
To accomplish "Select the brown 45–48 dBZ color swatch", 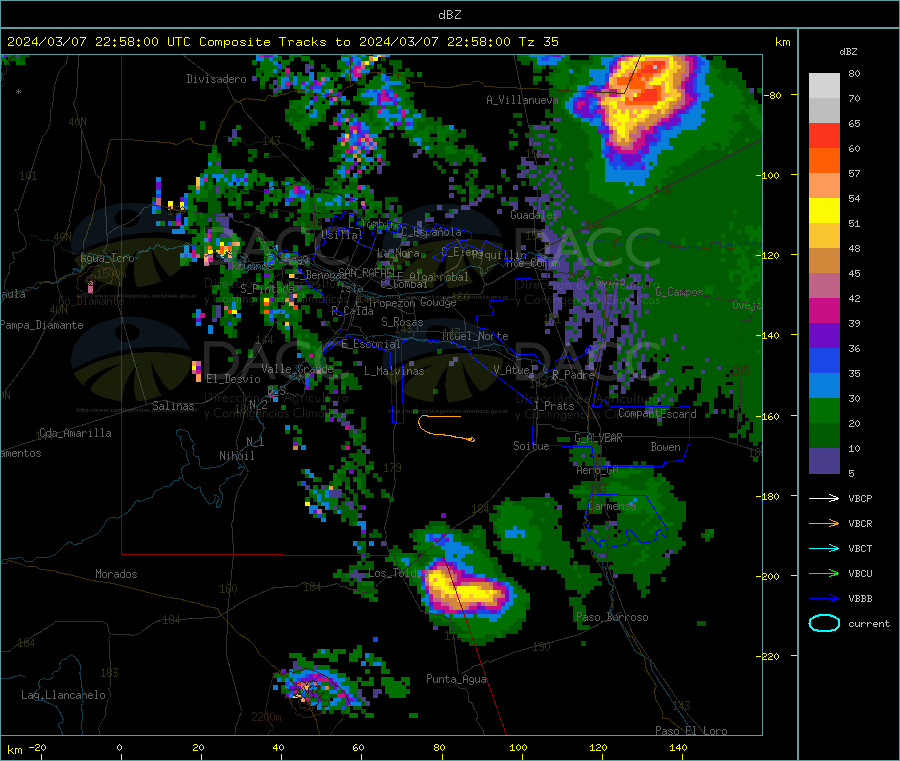I will coord(824,261).
